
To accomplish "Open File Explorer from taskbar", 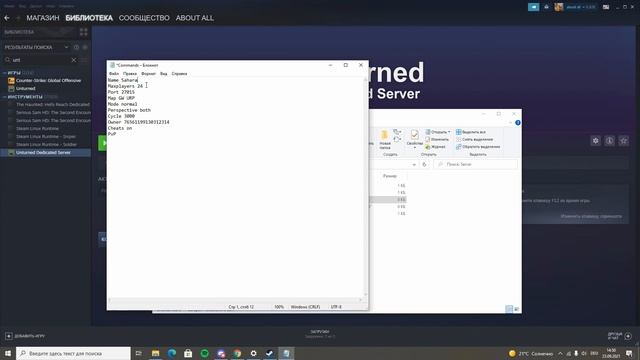I will [156, 353].
